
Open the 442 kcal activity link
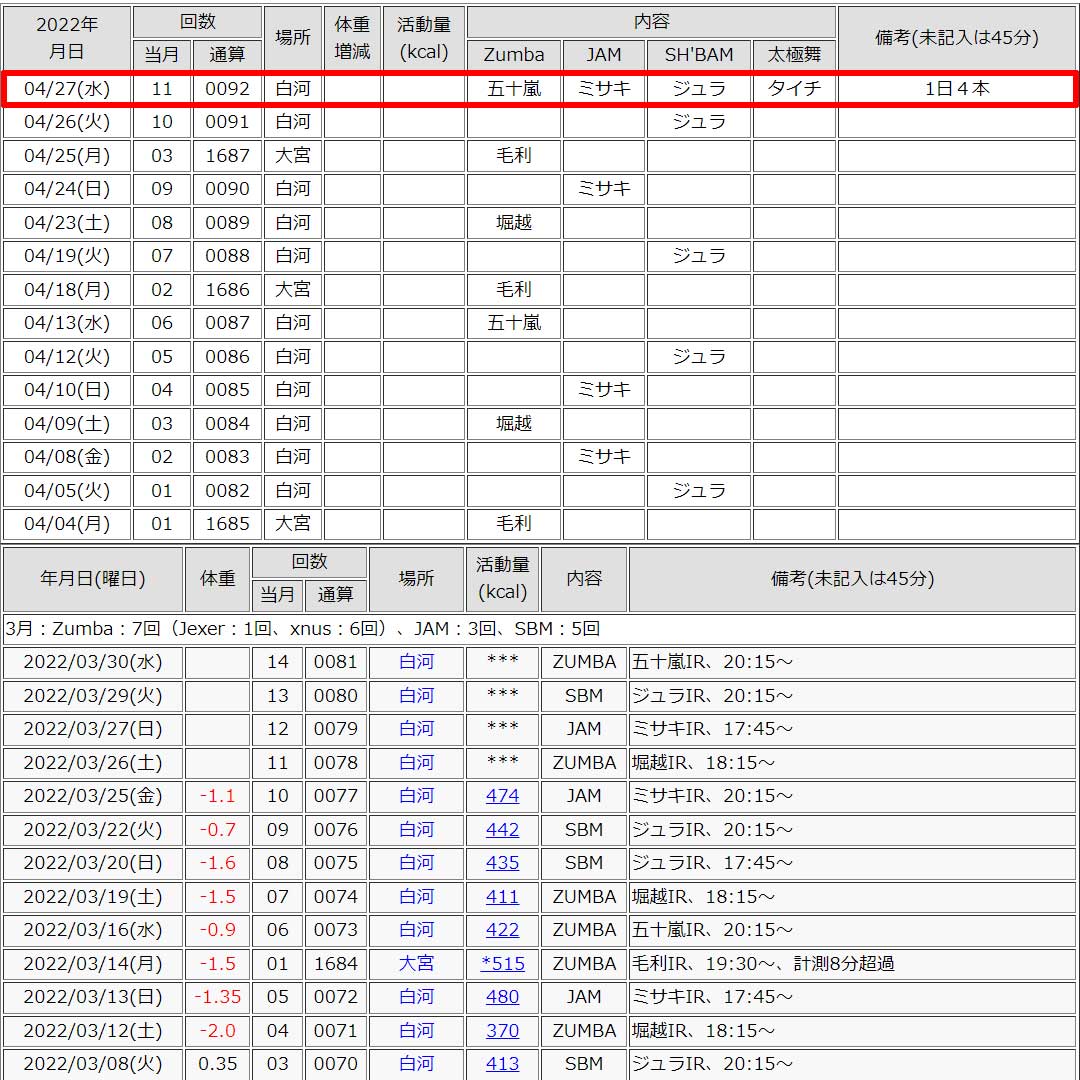502,829
